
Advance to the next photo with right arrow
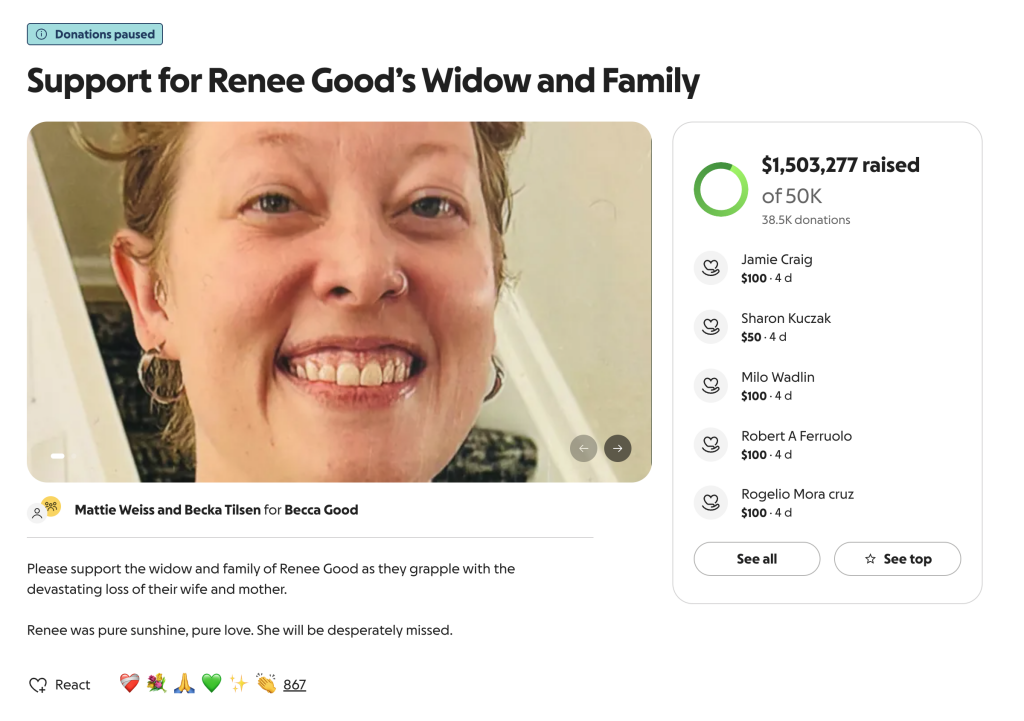[x=618, y=448]
